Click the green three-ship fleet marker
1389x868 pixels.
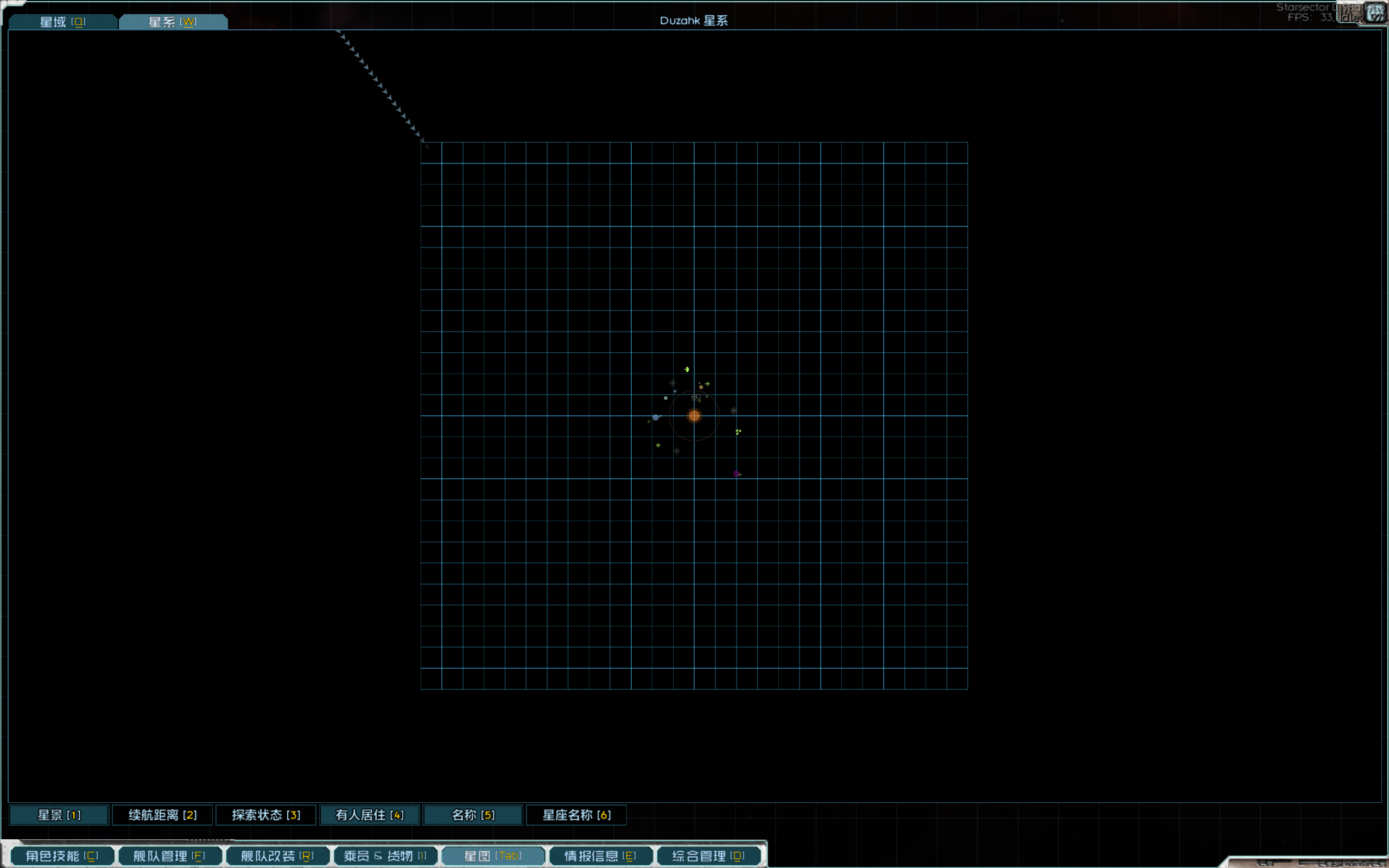738,432
